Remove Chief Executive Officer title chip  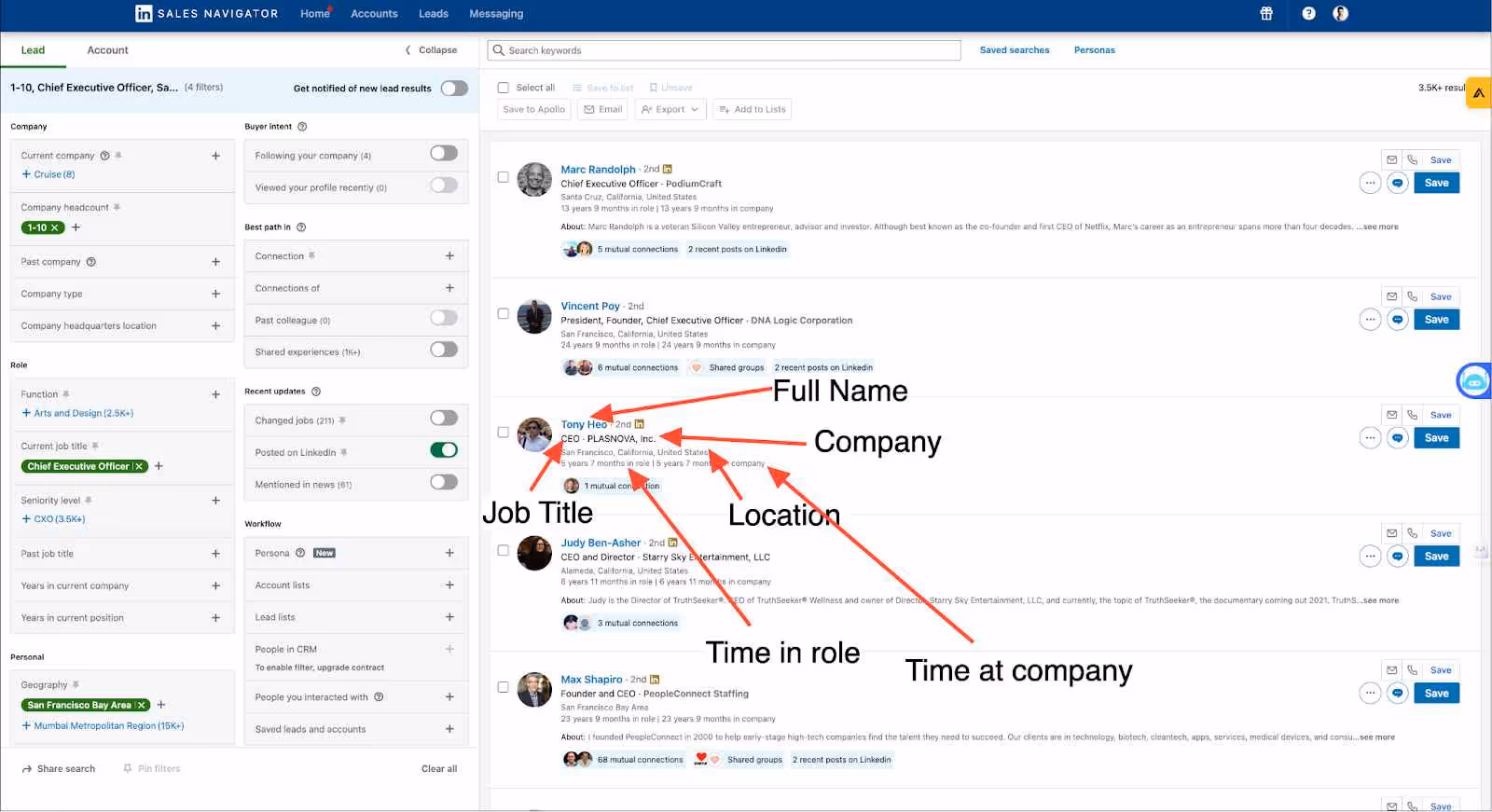click(x=139, y=466)
